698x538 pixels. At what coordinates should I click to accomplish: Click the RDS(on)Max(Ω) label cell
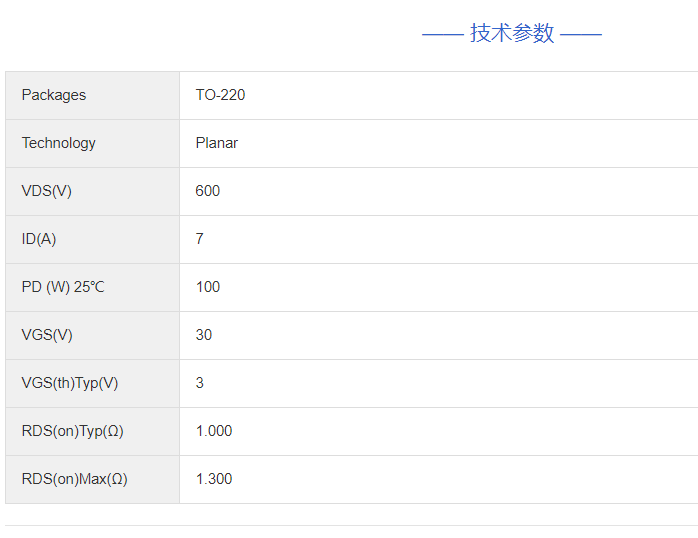(x=75, y=479)
